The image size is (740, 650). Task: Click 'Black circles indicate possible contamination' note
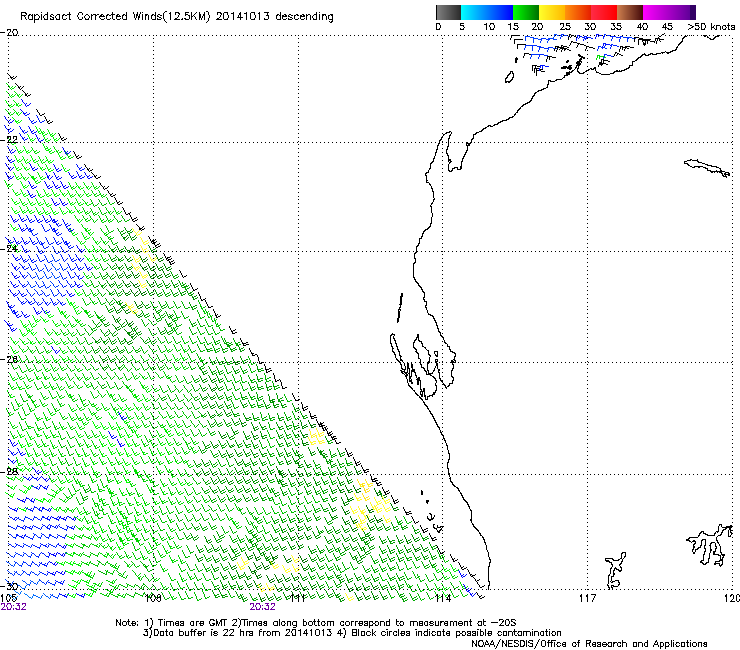(456, 633)
